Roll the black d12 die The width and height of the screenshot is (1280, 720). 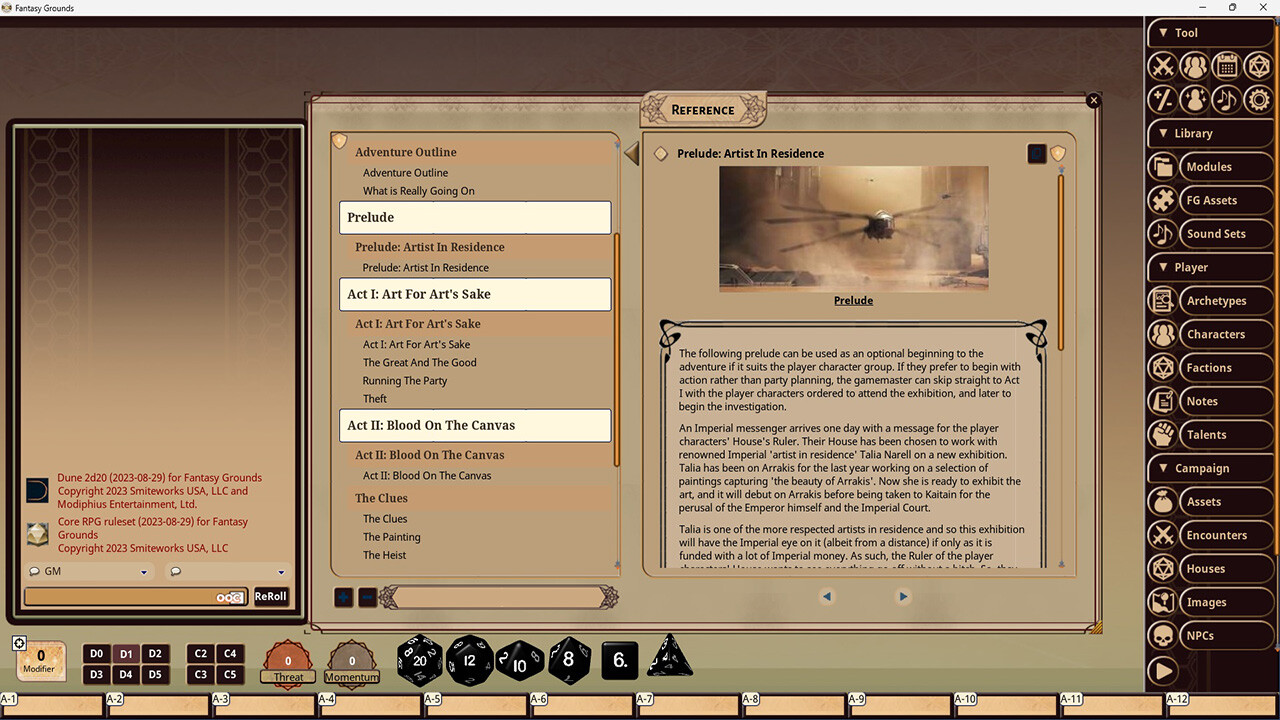470,661
